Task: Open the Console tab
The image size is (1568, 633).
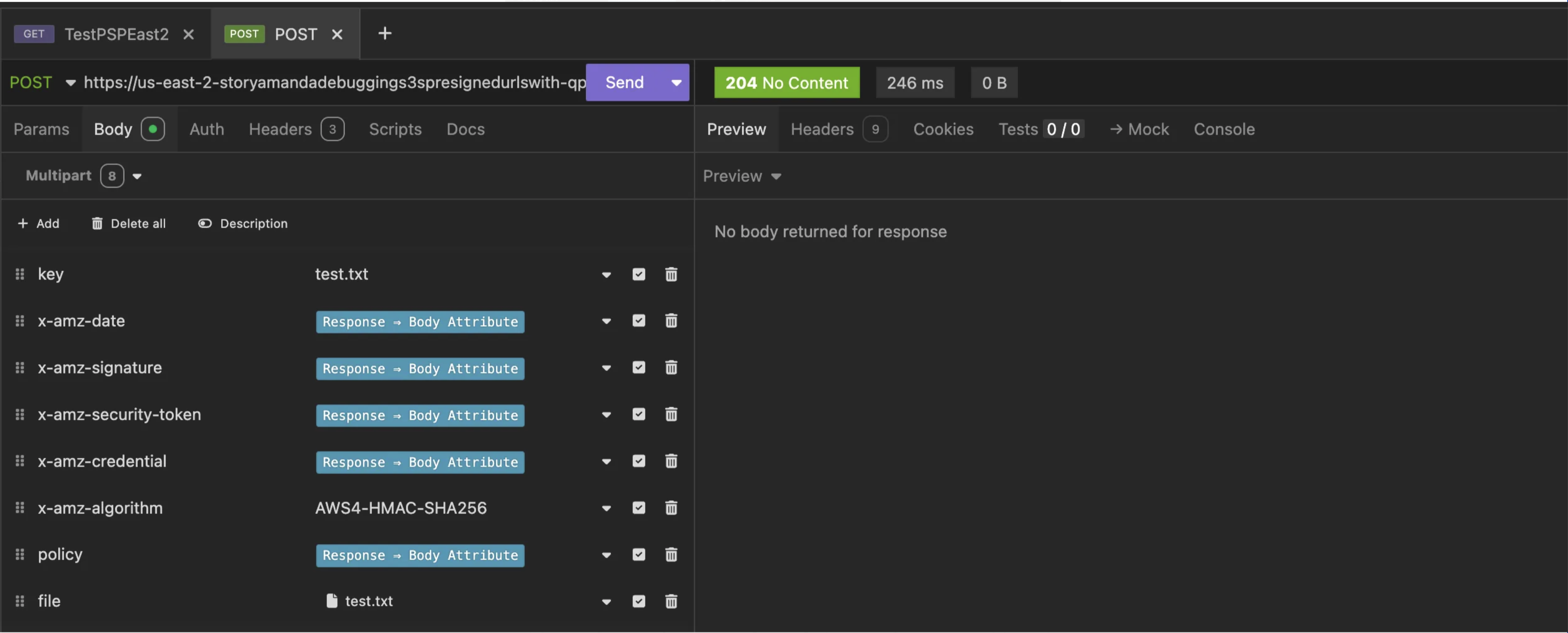Action: 1224,129
